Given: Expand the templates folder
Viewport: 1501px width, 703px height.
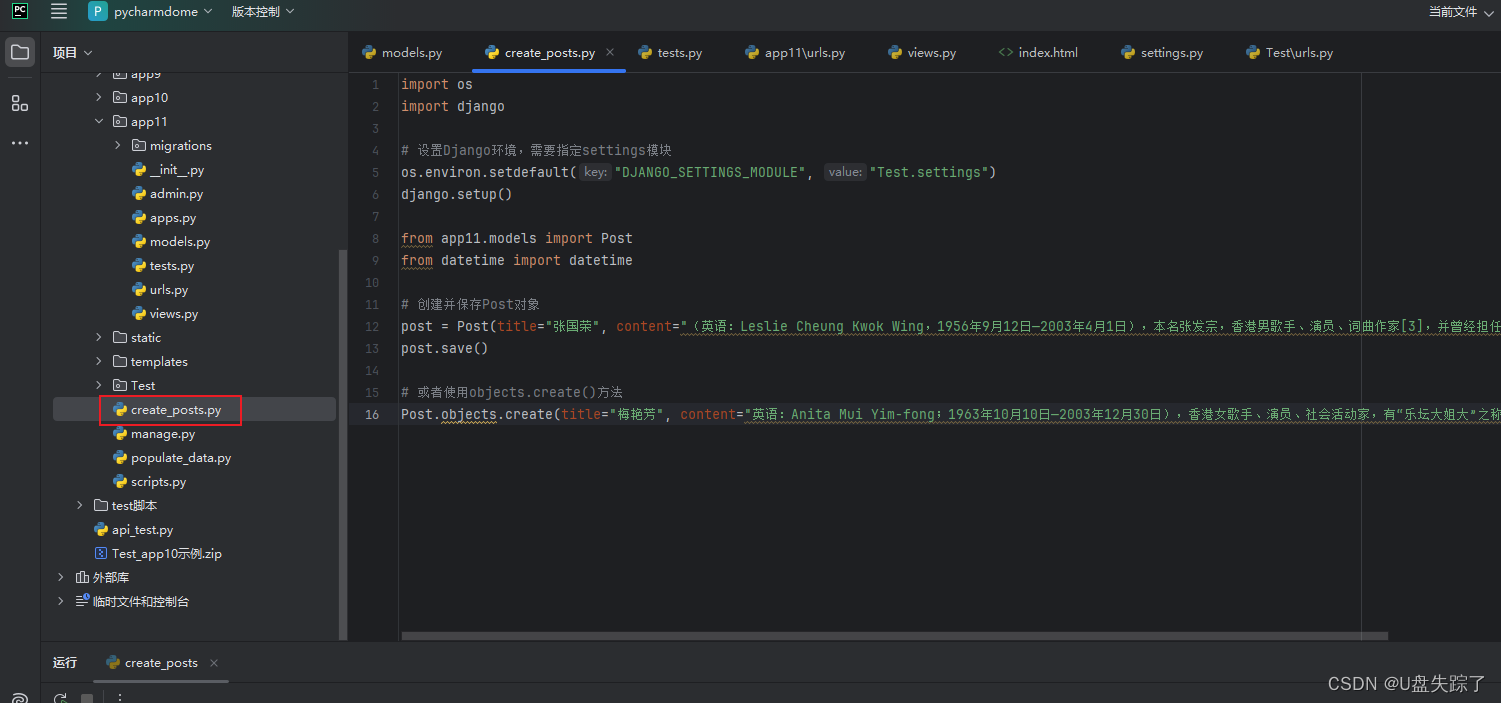Looking at the screenshot, I should (99, 361).
